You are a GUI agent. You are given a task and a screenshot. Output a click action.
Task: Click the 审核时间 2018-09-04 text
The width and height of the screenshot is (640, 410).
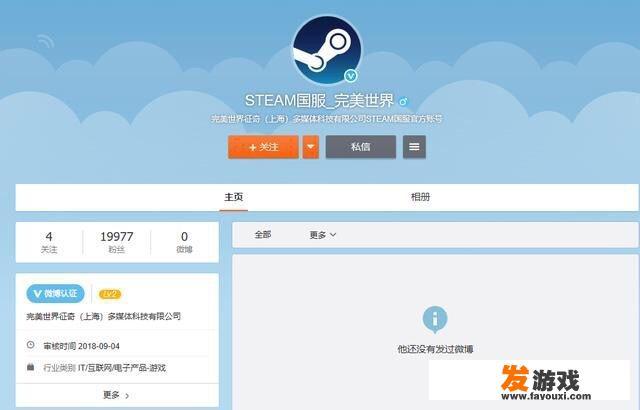click(81, 346)
